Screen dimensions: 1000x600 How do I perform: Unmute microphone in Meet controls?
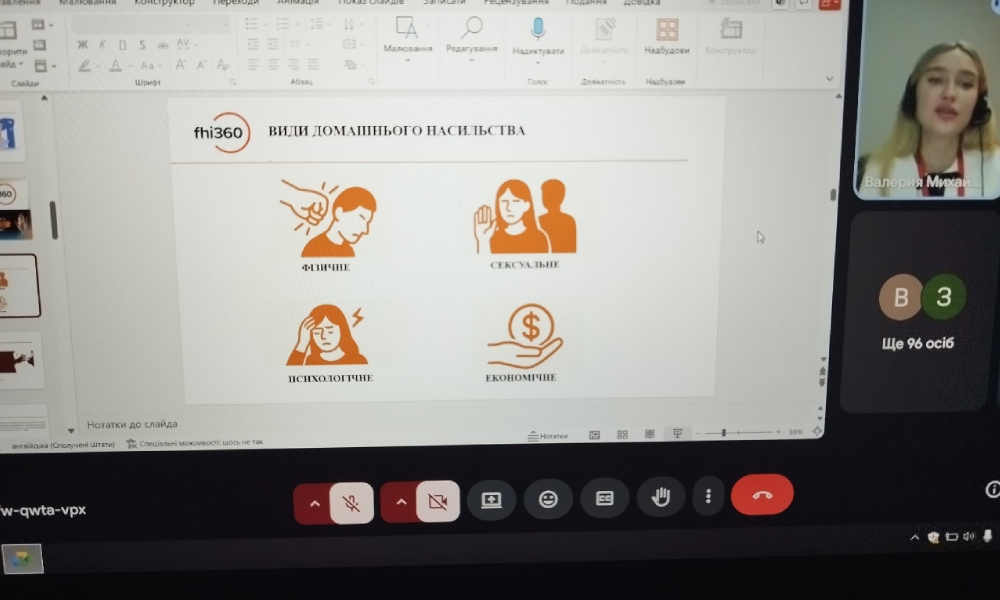351,502
